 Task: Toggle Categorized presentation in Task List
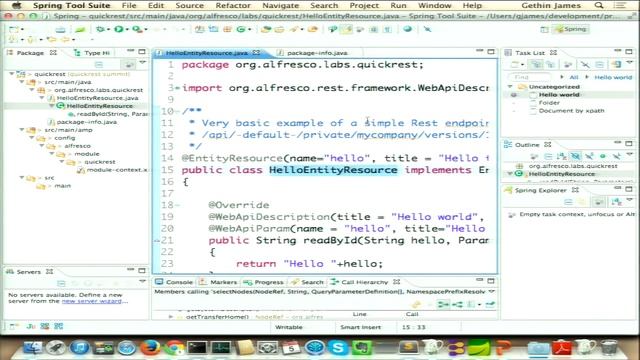click(536, 64)
